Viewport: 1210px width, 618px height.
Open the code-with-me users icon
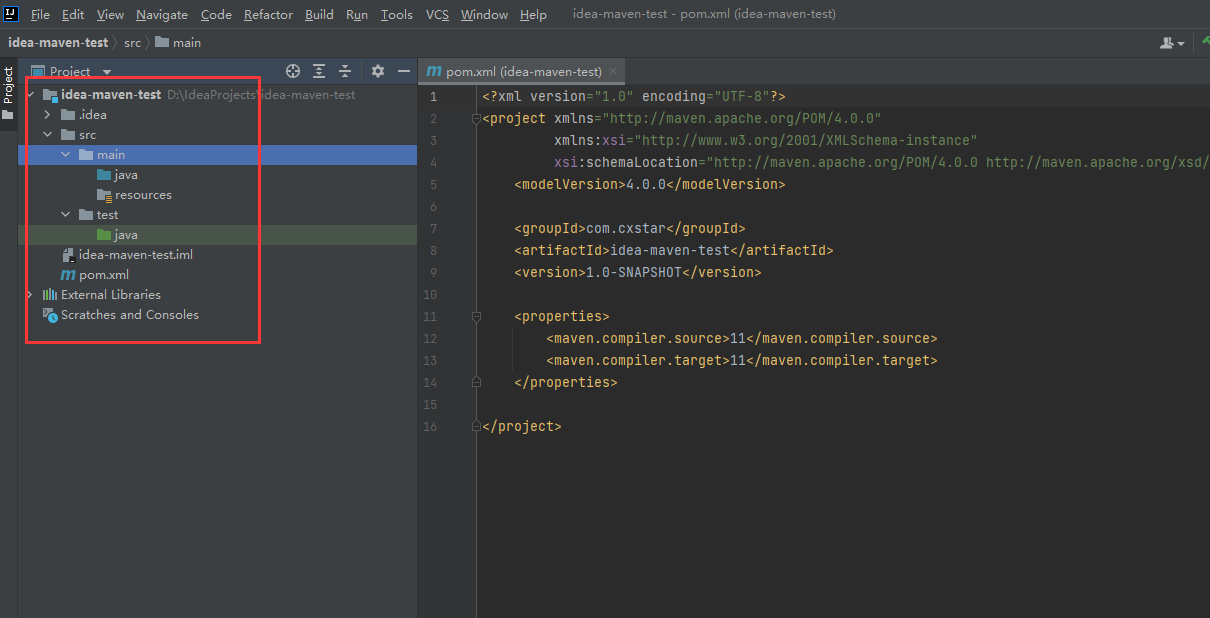1166,42
